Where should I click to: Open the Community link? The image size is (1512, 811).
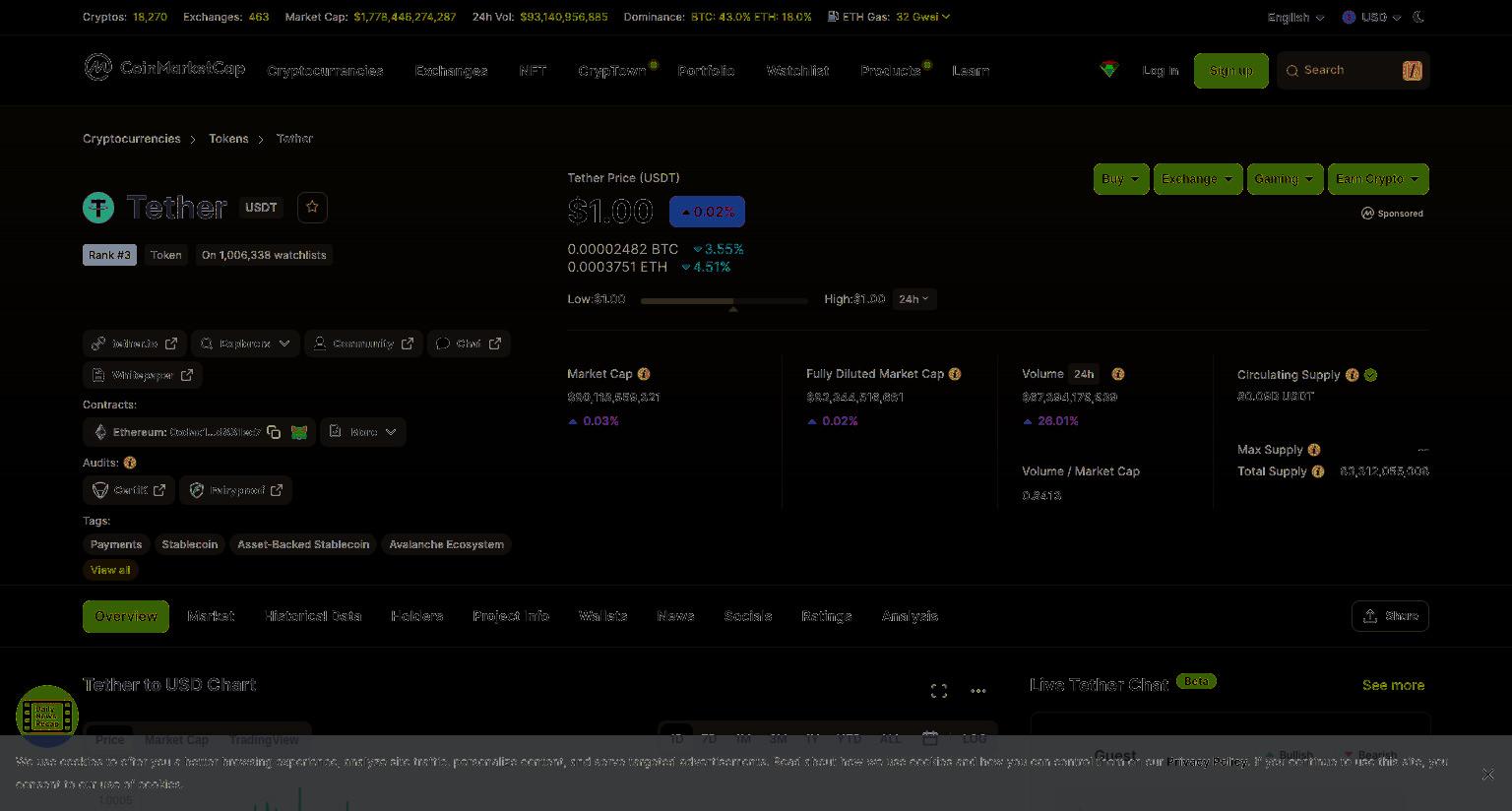364,343
